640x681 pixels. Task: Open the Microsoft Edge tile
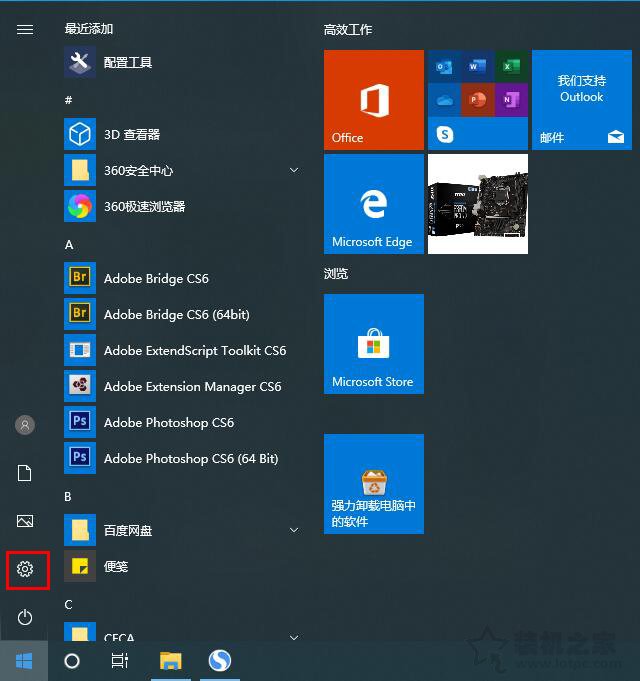pyautogui.click(x=373, y=204)
